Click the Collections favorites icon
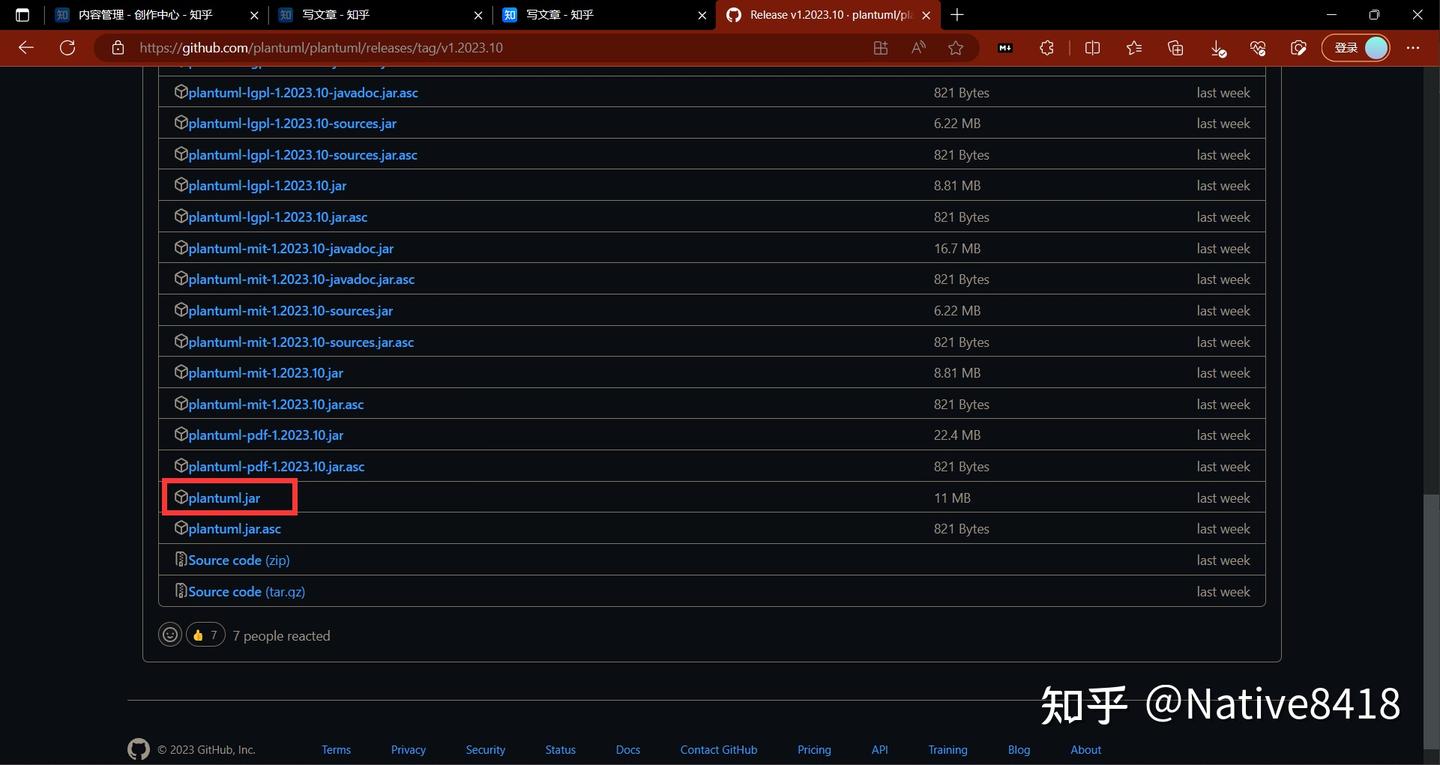 1175,47
